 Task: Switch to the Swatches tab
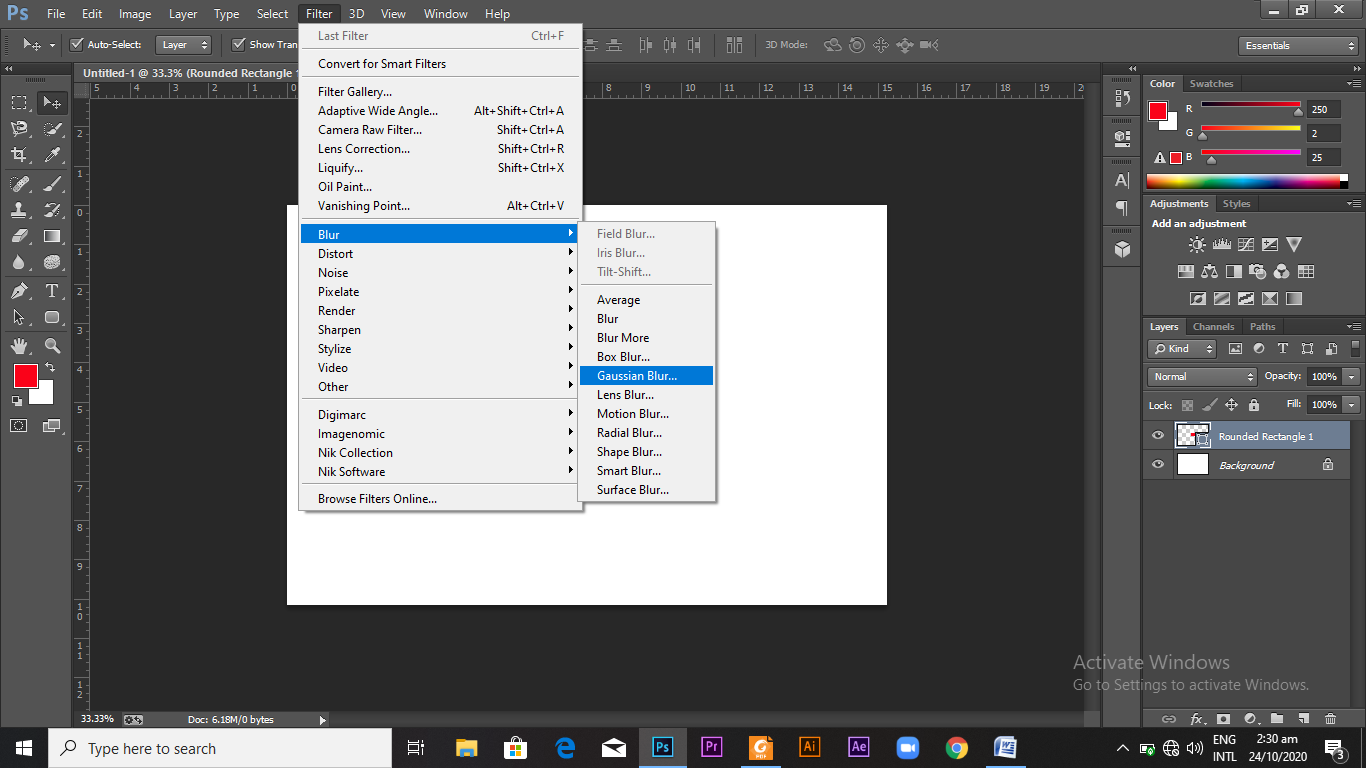(x=1211, y=84)
